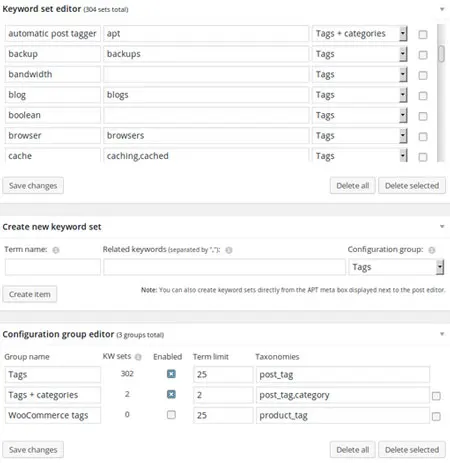Click Create item button
This screenshot has height=463, width=450.
[x=30, y=294]
